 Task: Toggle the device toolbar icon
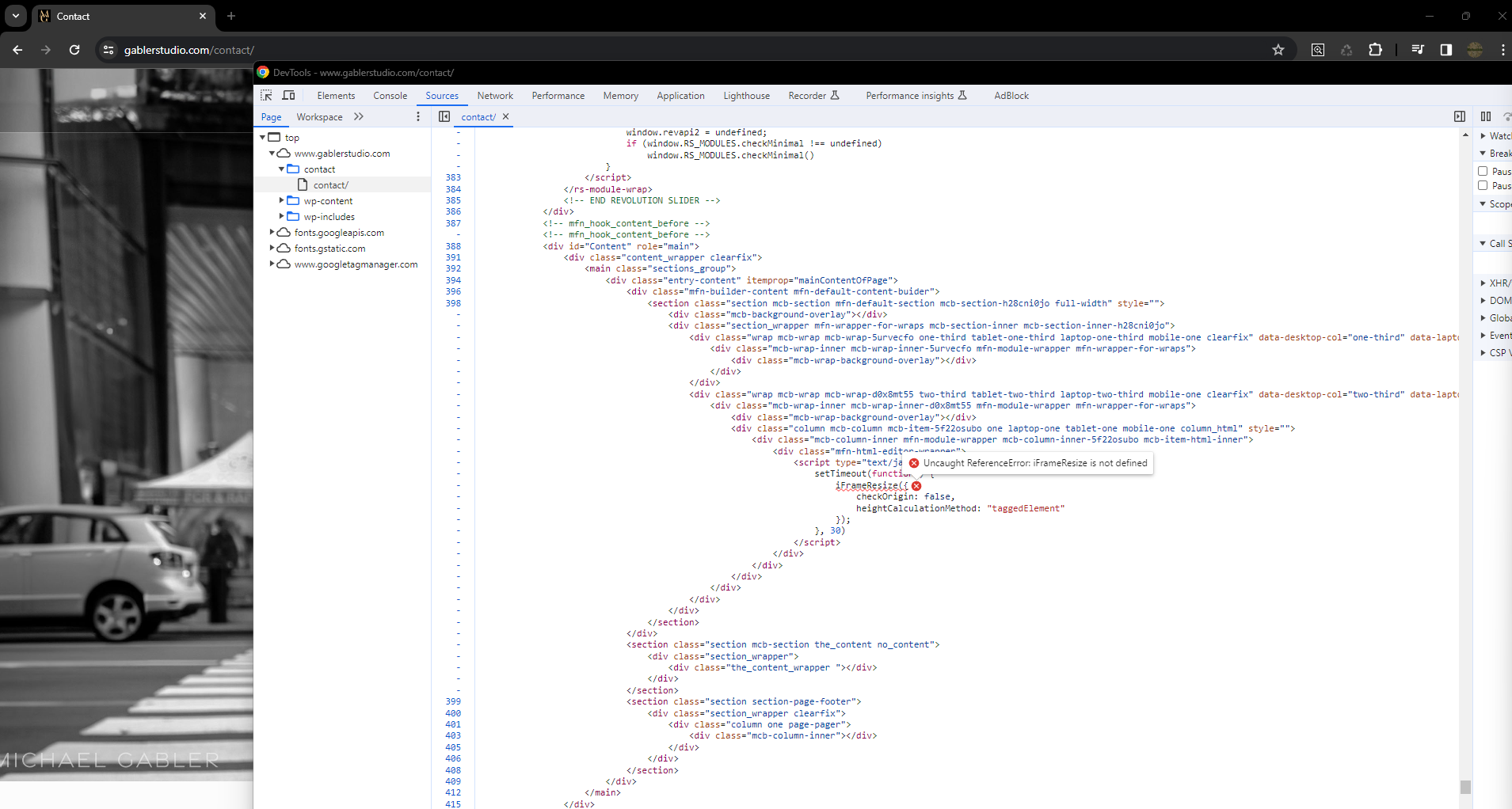[289, 95]
